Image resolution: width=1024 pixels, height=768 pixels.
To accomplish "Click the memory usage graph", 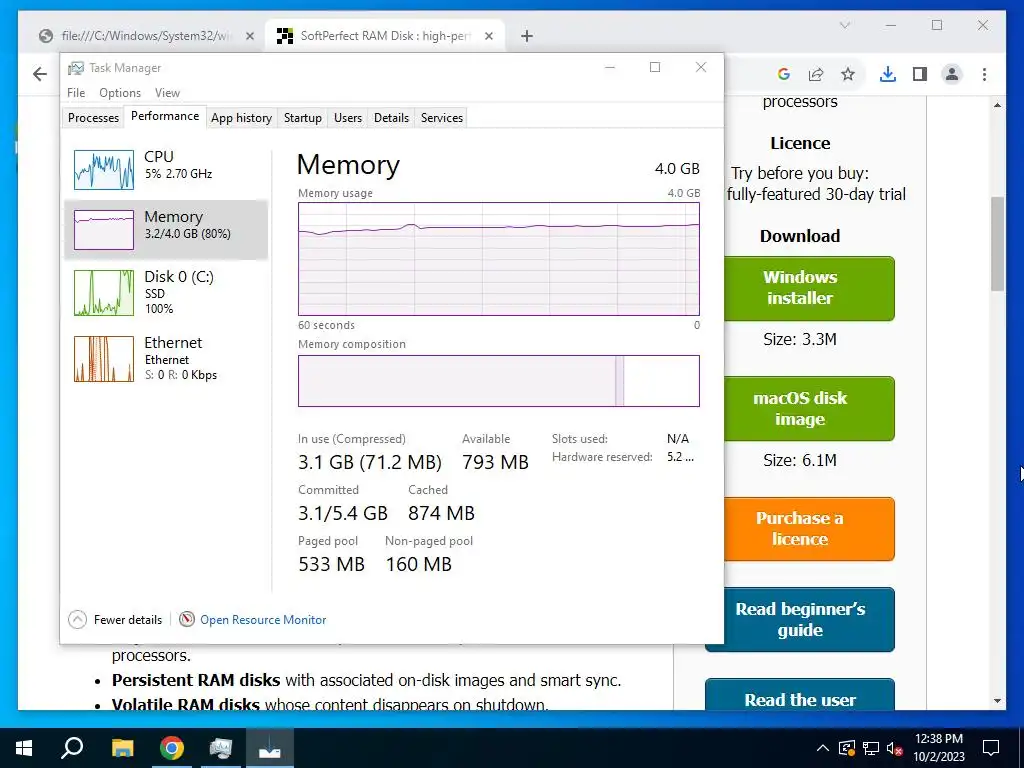I will pyautogui.click(x=499, y=259).
